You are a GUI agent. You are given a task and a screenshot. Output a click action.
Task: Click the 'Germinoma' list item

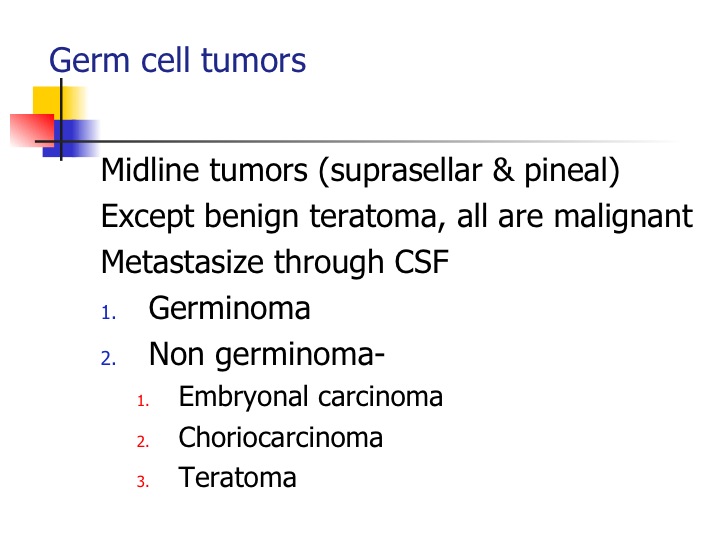(x=229, y=308)
